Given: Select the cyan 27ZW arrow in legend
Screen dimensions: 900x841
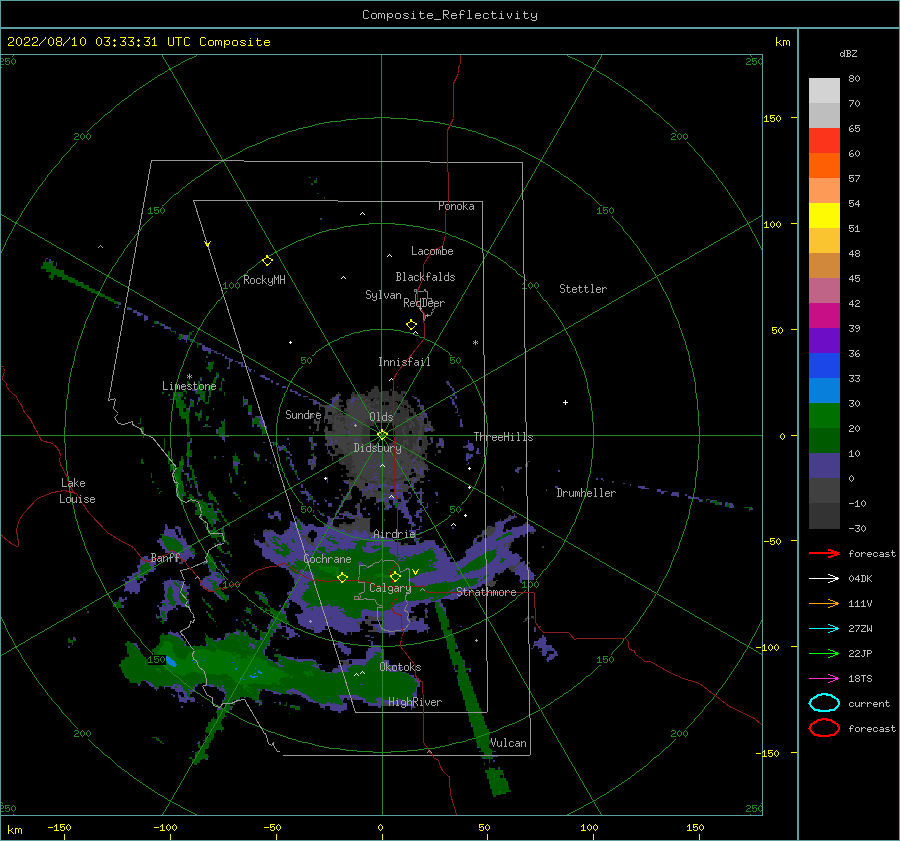Looking at the screenshot, I should coord(824,629).
